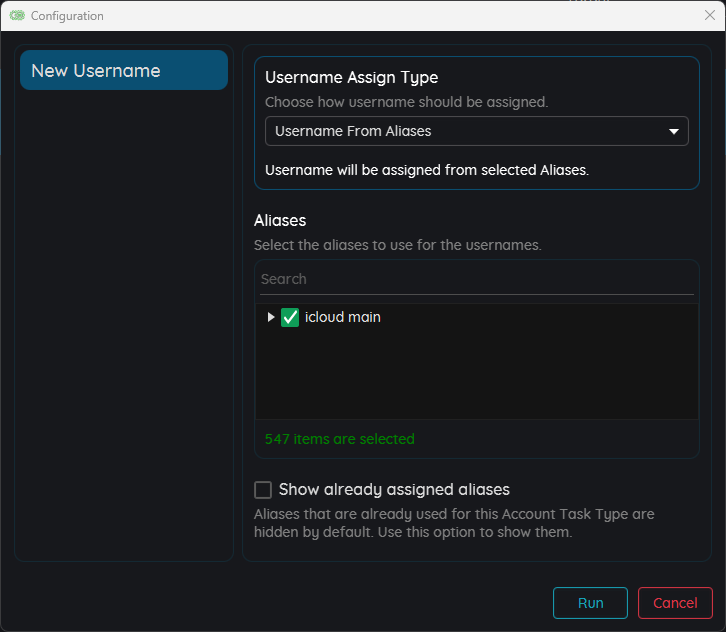Close the Configuration dialog window
726x632 pixels.
pyautogui.click(x=709, y=15)
